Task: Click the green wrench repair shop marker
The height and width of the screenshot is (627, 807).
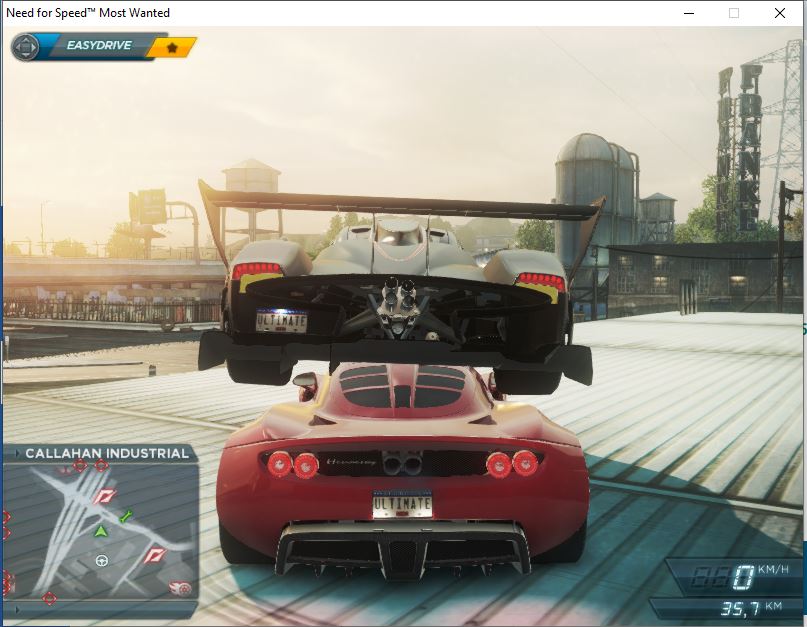Action: point(126,516)
